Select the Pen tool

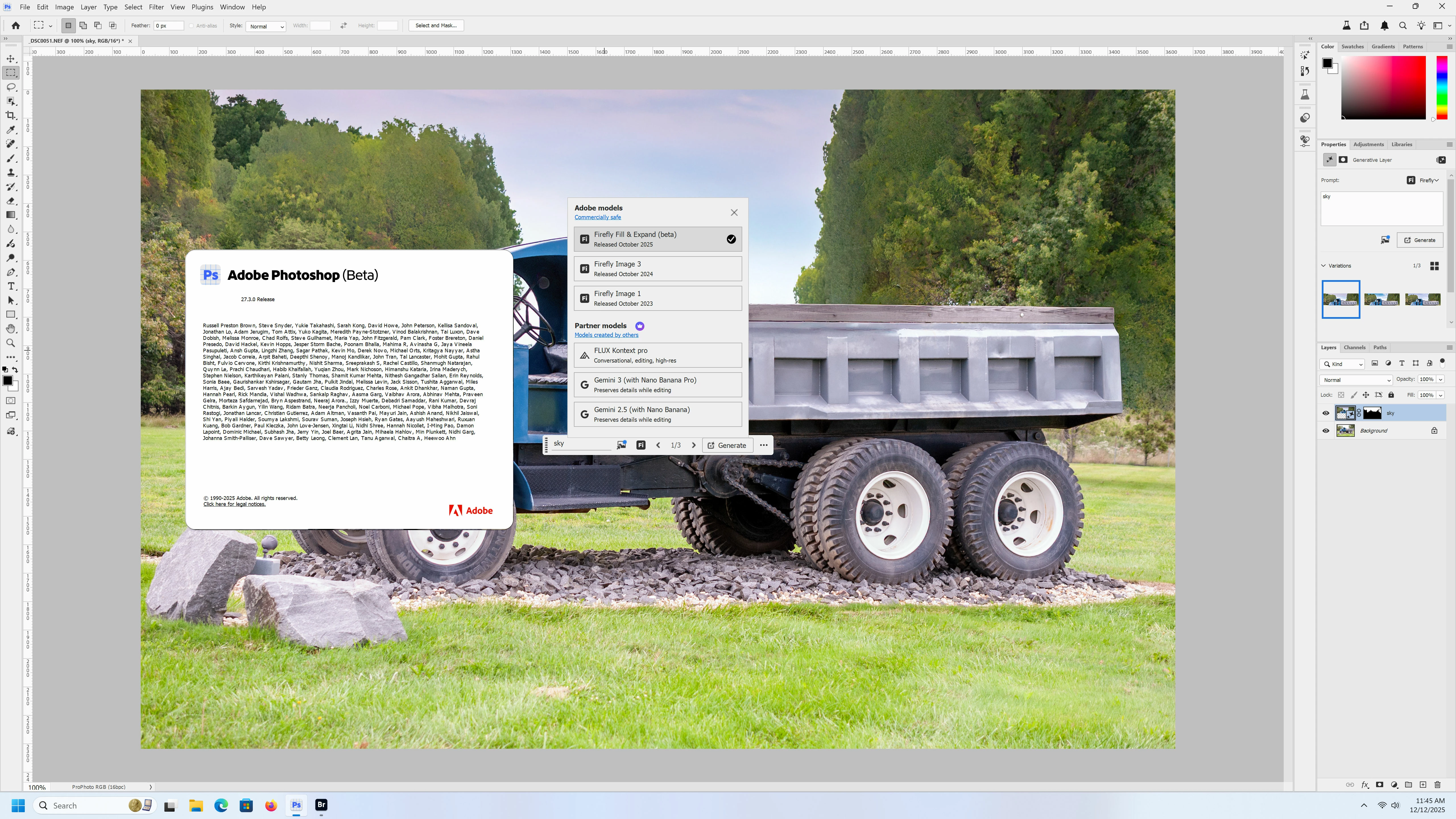11,272
